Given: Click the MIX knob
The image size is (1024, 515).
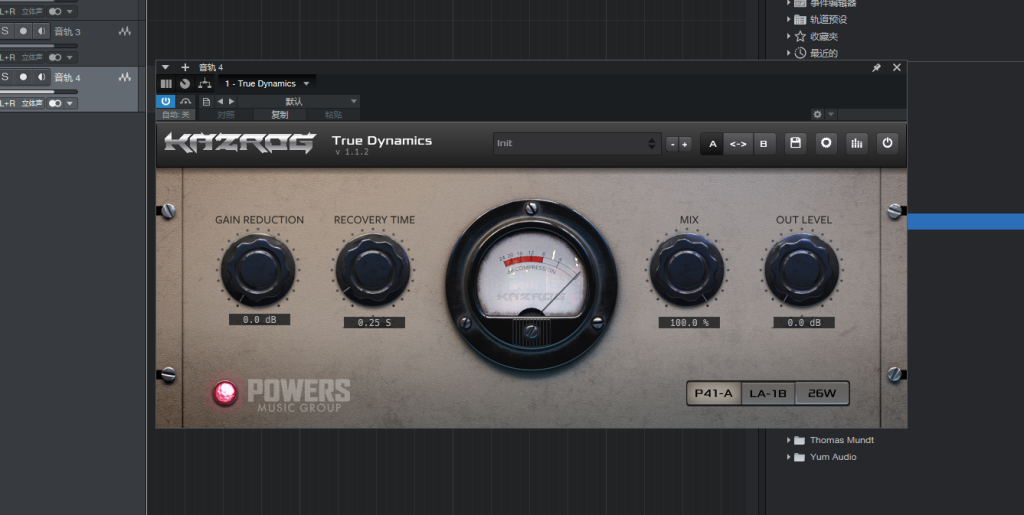Looking at the screenshot, I should click(x=687, y=270).
